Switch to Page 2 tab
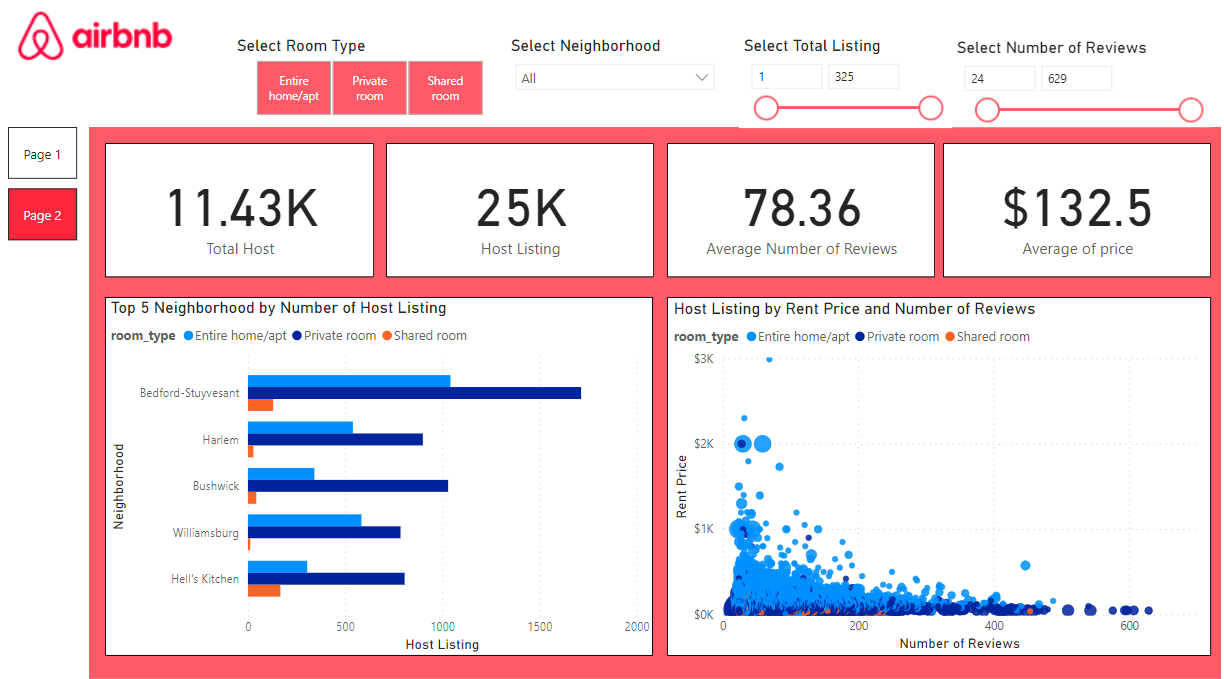The height and width of the screenshot is (679, 1224). pos(42,215)
